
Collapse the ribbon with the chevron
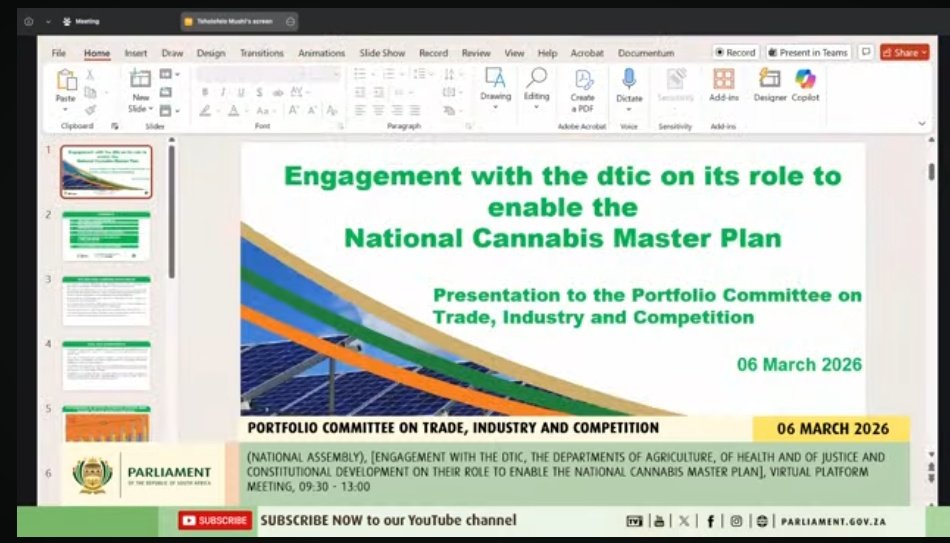[x=922, y=124]
